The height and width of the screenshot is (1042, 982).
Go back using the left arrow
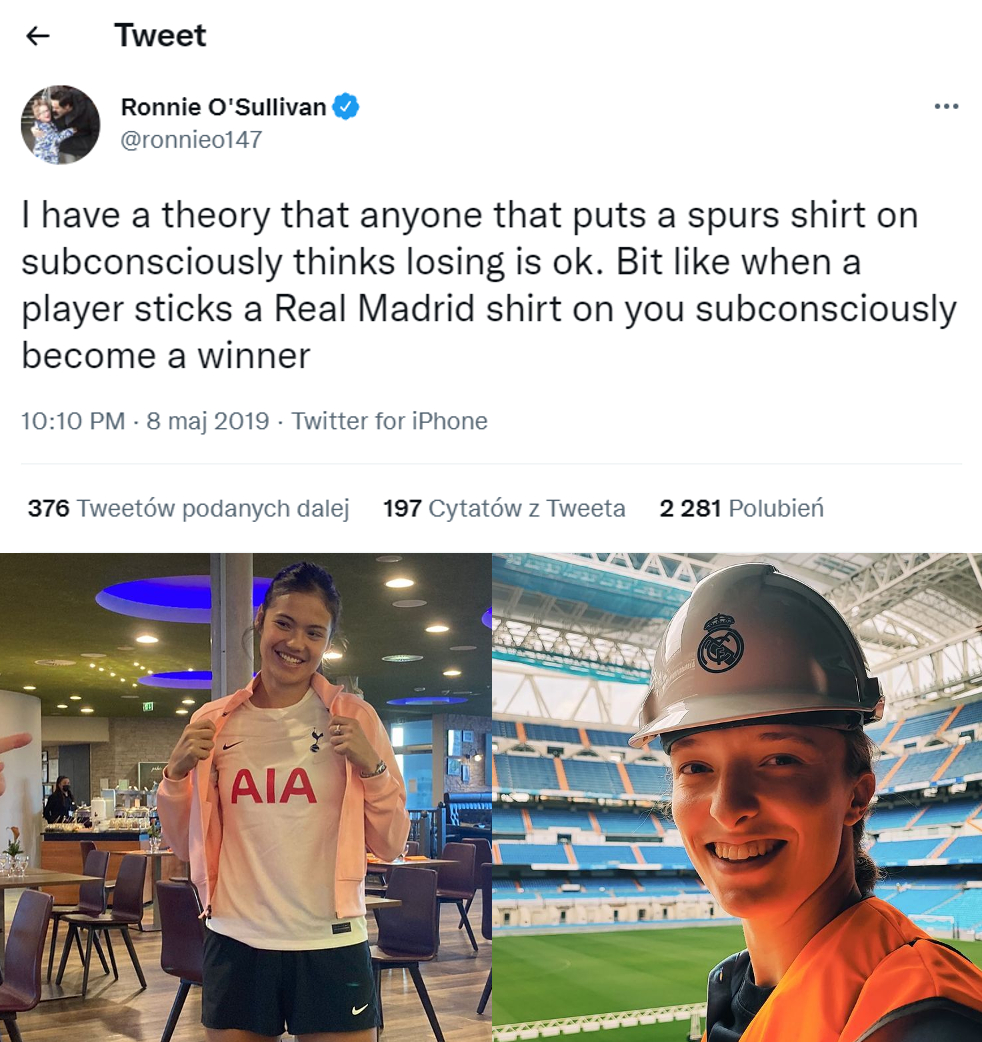[38, 36]
